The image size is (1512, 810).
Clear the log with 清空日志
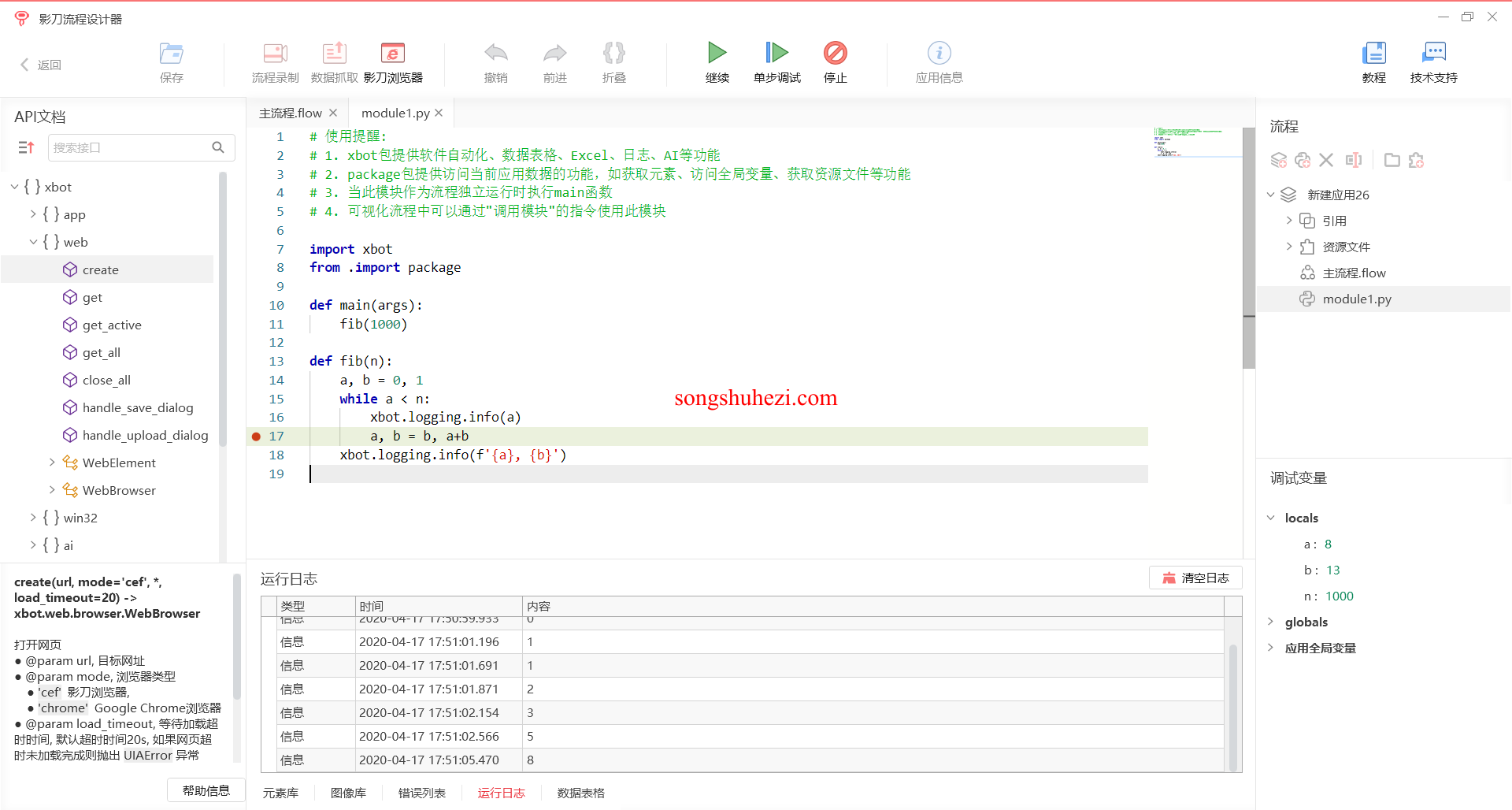point(1195,578)
